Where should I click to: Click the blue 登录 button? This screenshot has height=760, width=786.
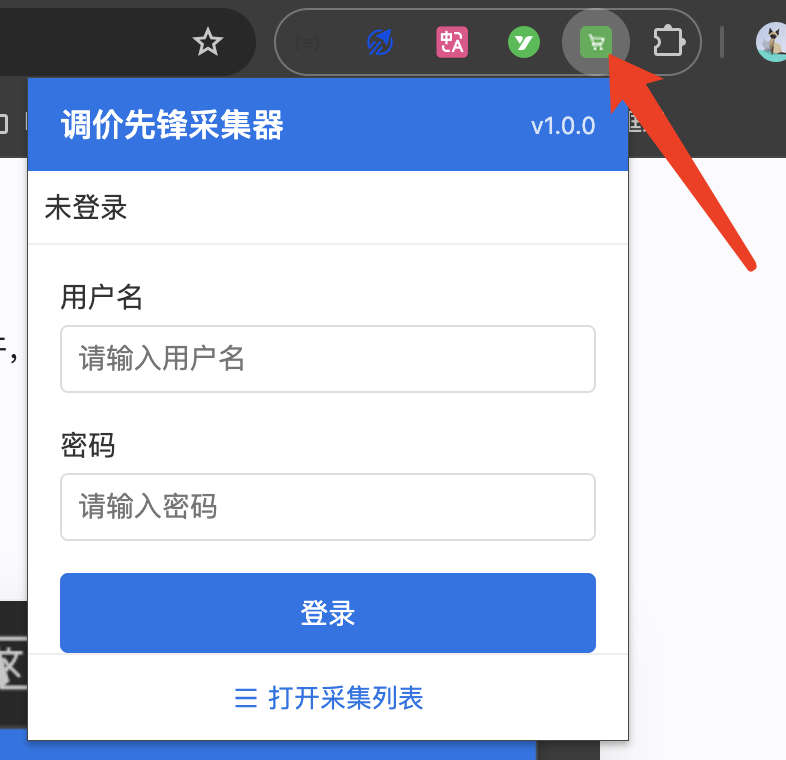[328, 613]
